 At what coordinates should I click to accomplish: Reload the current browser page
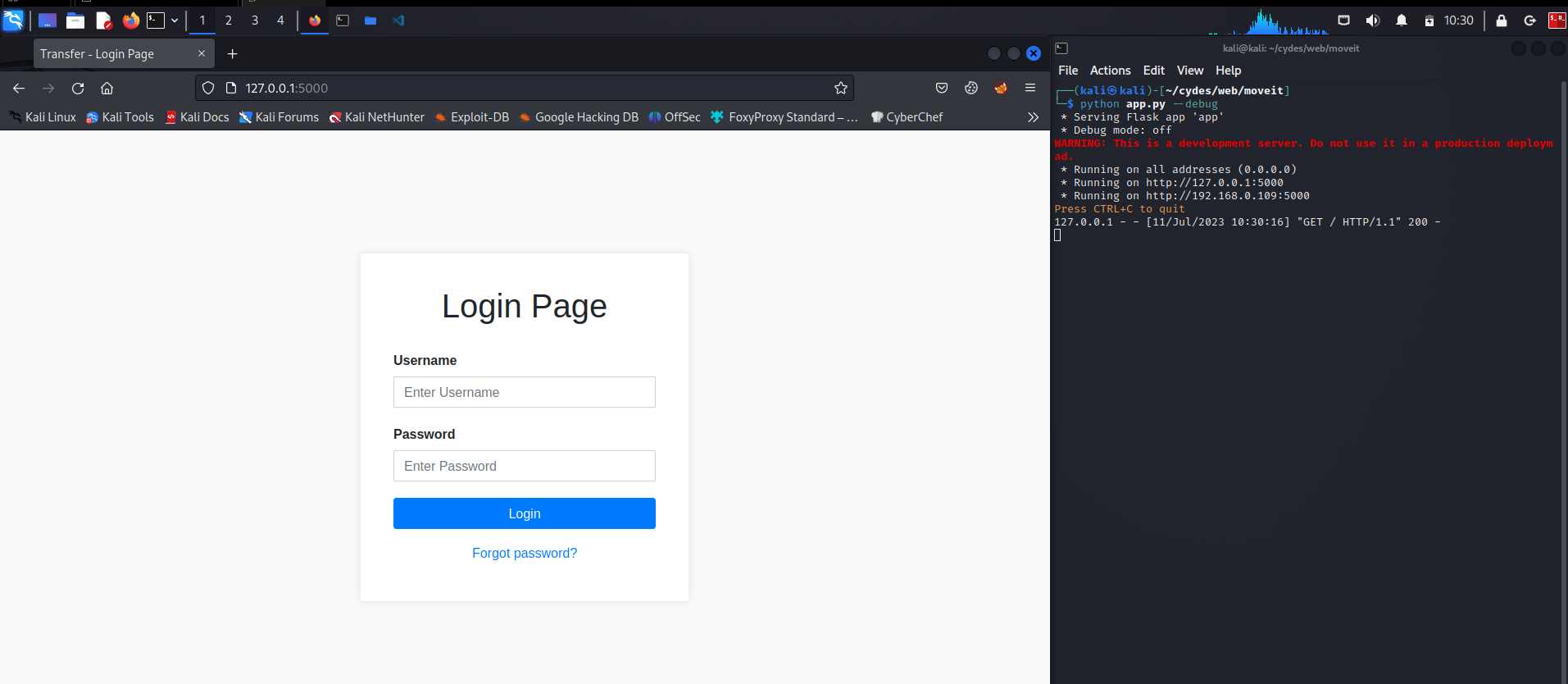(x=78, y=88)
